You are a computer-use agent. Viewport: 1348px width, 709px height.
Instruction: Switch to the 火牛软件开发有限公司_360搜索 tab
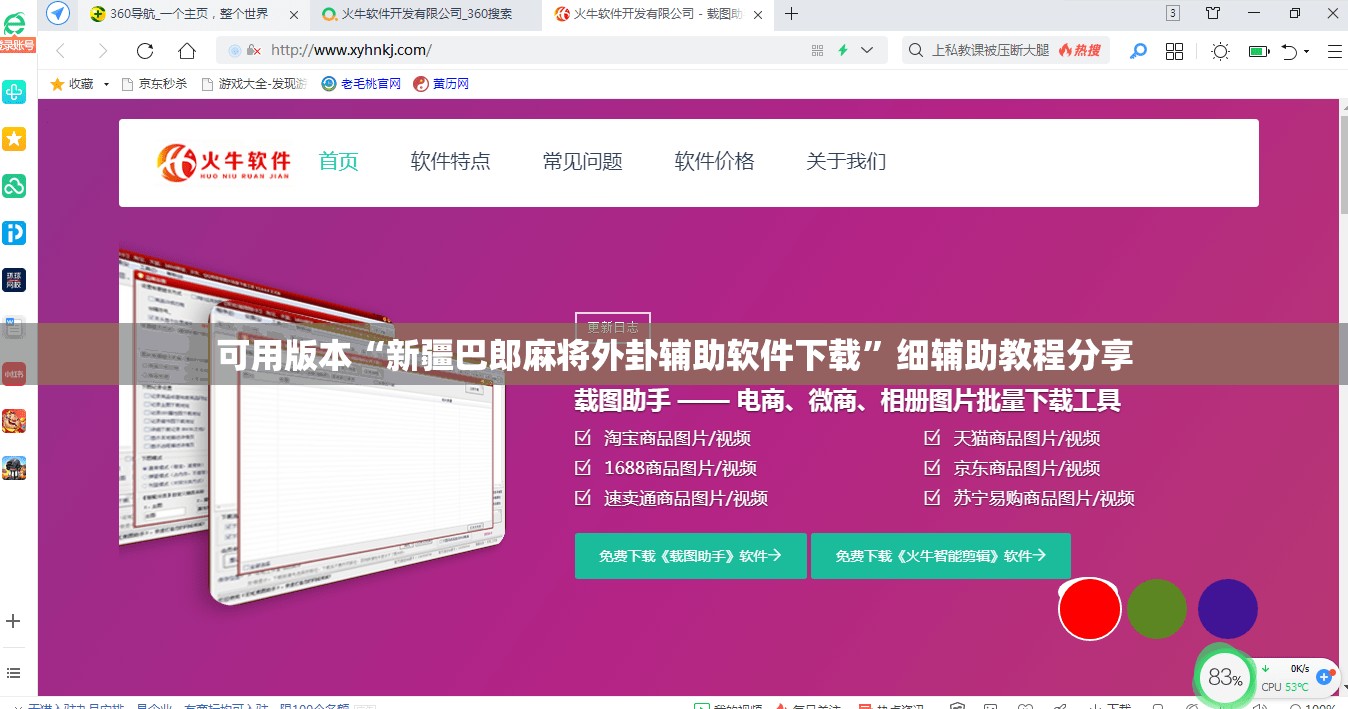coord(424,13)
